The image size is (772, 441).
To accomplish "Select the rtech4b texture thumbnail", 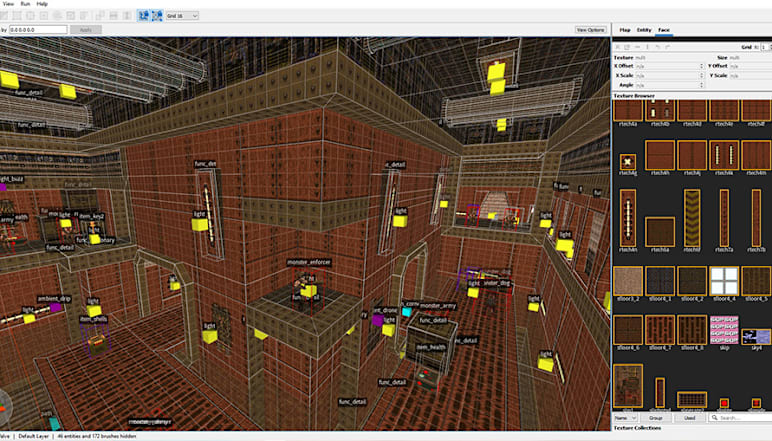I will coord(660,111).
